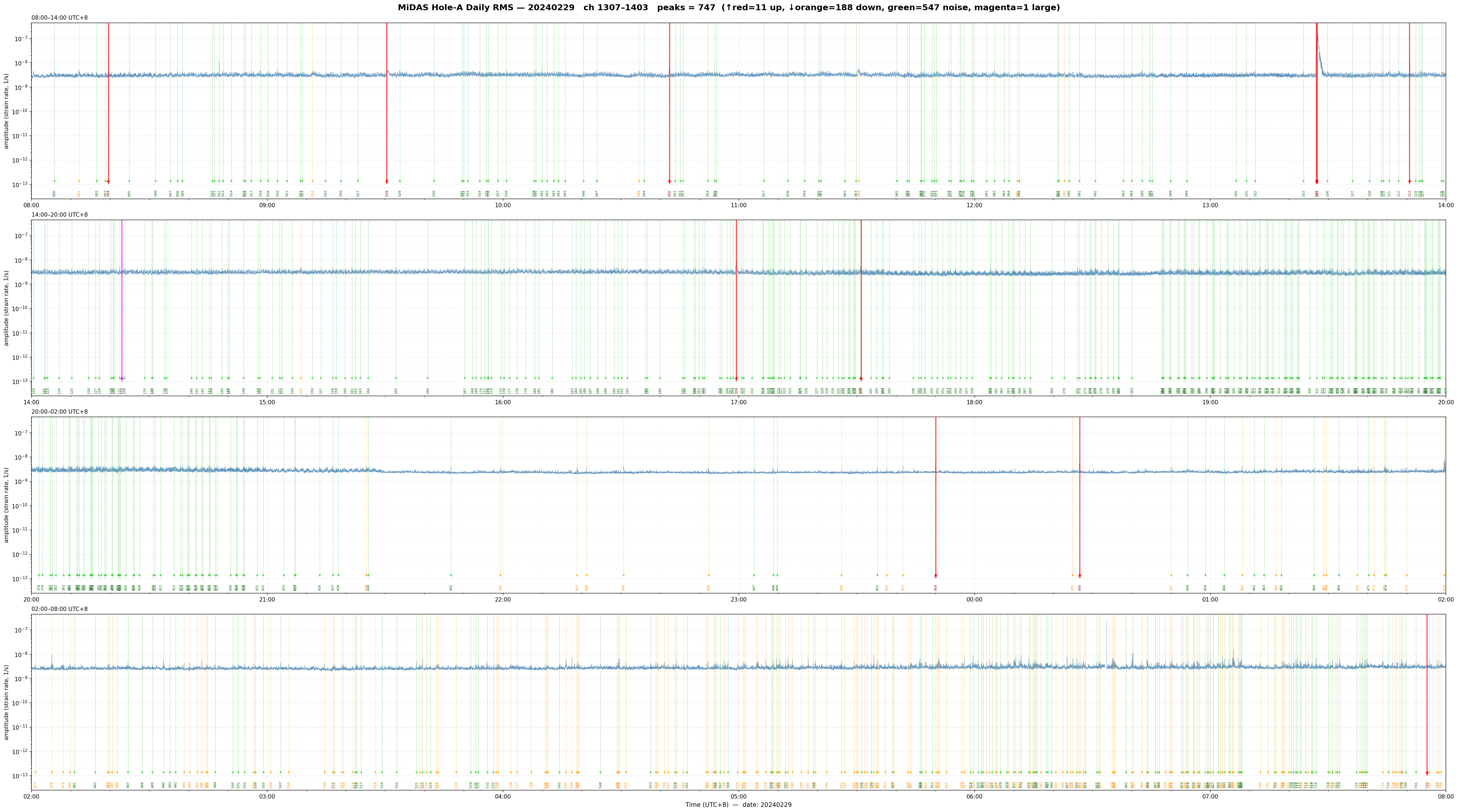1458x812 pixels.
Task: Click the 10⁻¹³ y-tick label in the 14:00–20:00 panel
Action: [x=20, y=381]
